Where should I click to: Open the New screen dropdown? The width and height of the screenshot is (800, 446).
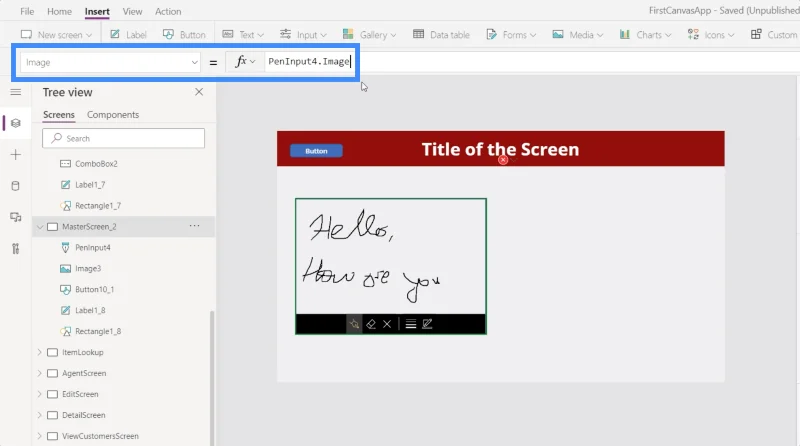56,35
